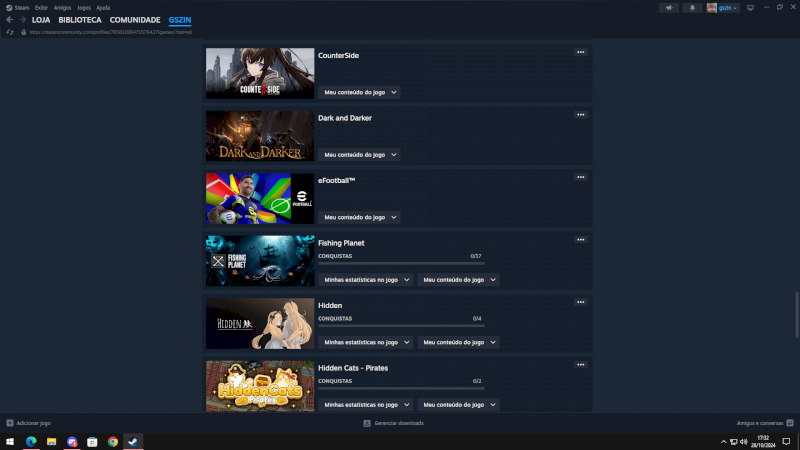Image resolution: width=800 pixels, height=450 pixels.
Task: Click Adicionar jogo label
Action: pos(34,423)
